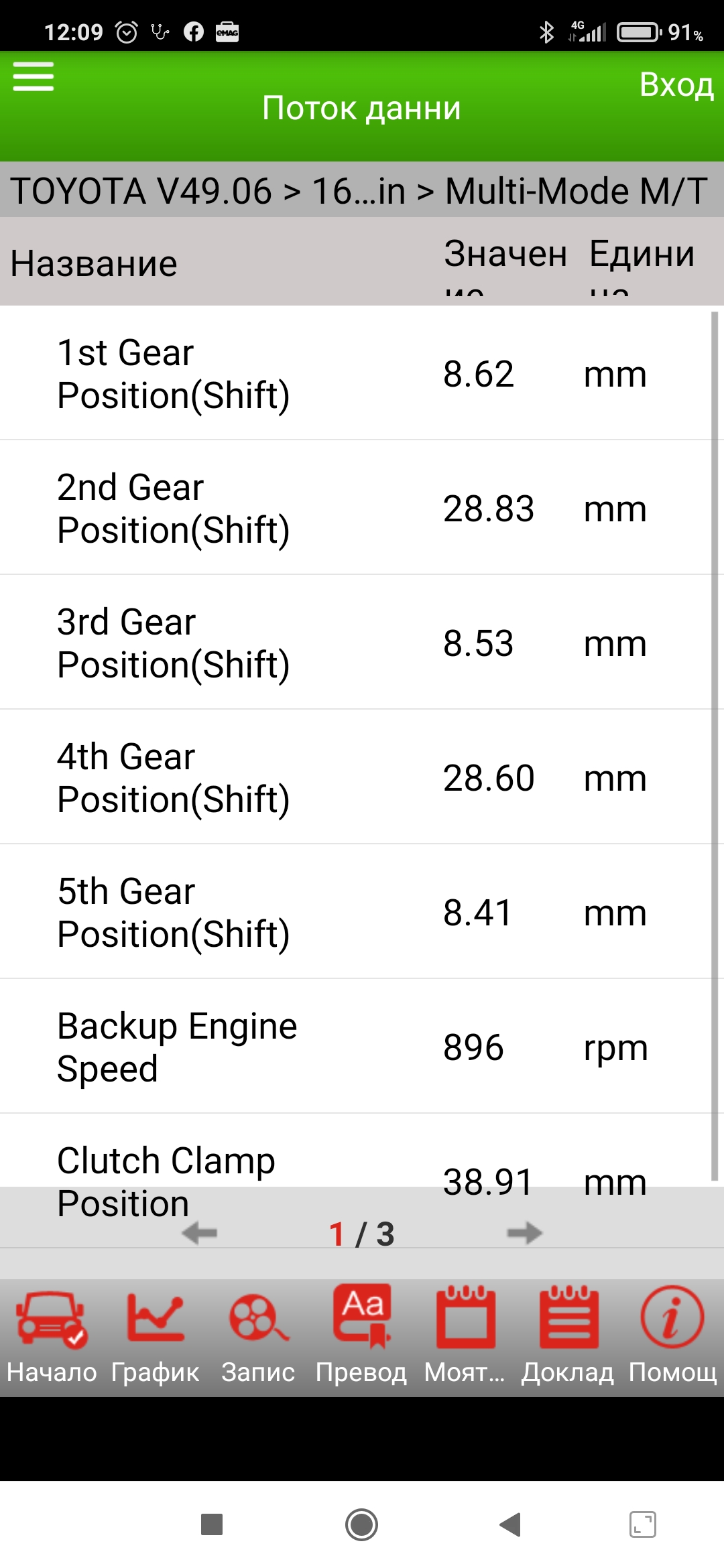Select 4th Gear Position(Shift) row

(x=355, y=777)
